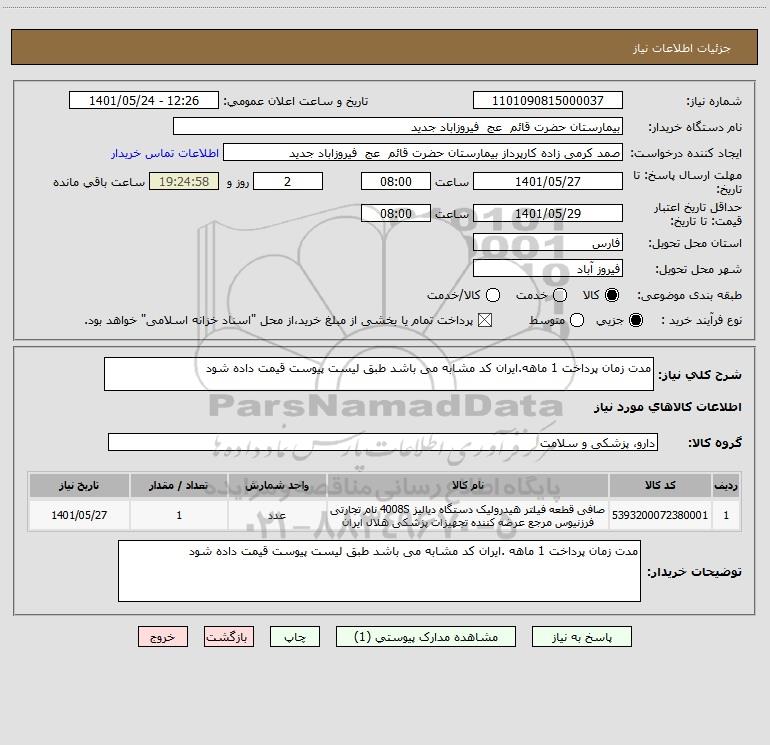Select the جزیی purchase type radio
The width and height of the screenshot is (770, 745).
pos(635,320)
